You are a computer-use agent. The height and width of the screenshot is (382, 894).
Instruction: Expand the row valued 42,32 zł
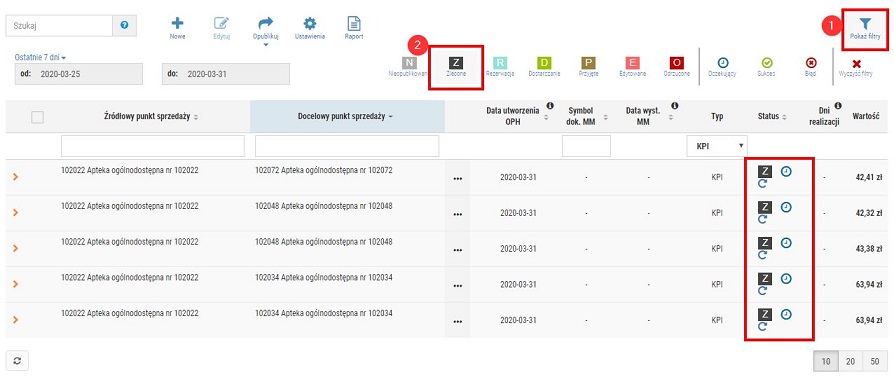coord(15,213)
